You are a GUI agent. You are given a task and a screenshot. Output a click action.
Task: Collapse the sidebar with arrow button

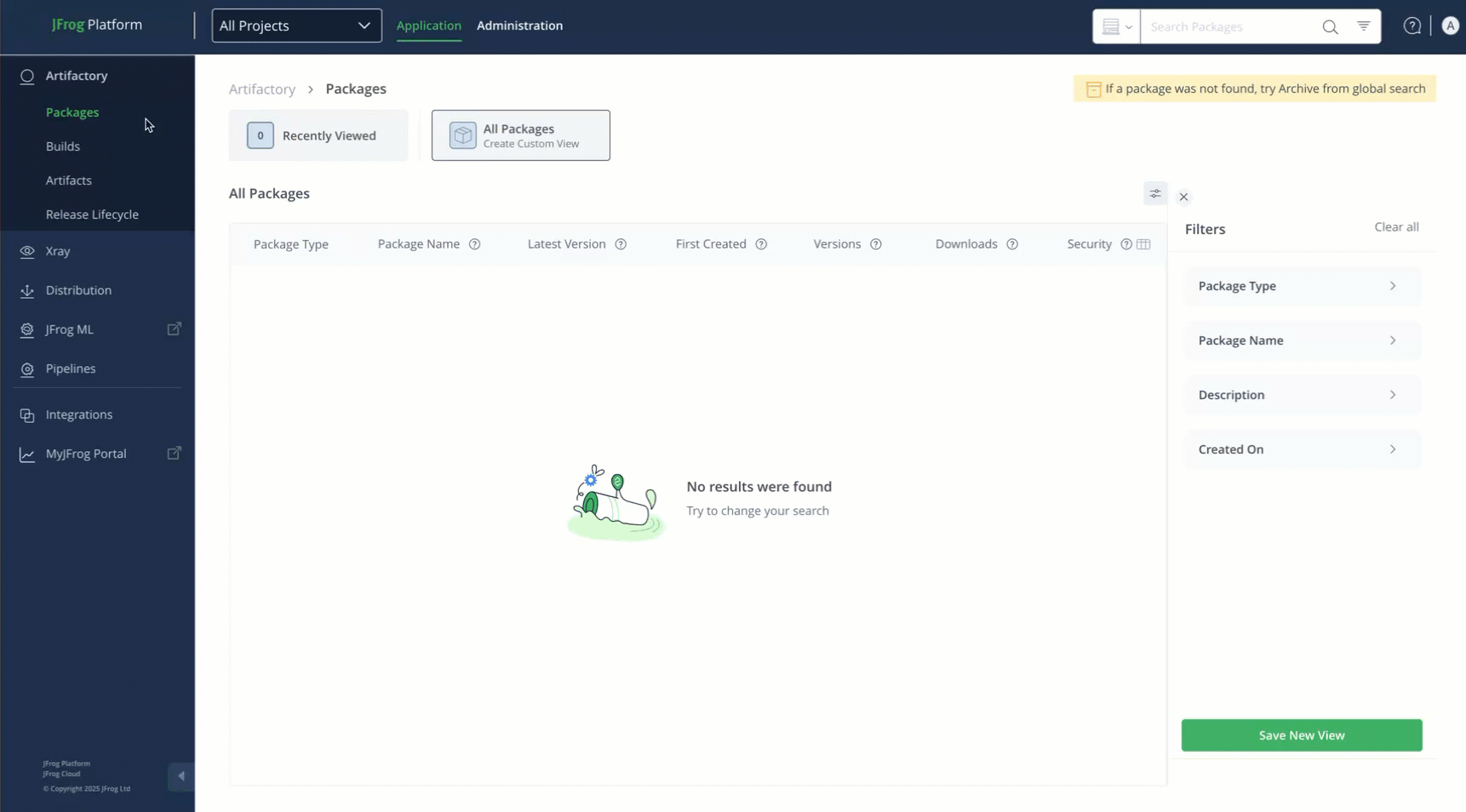coord(180,776)
